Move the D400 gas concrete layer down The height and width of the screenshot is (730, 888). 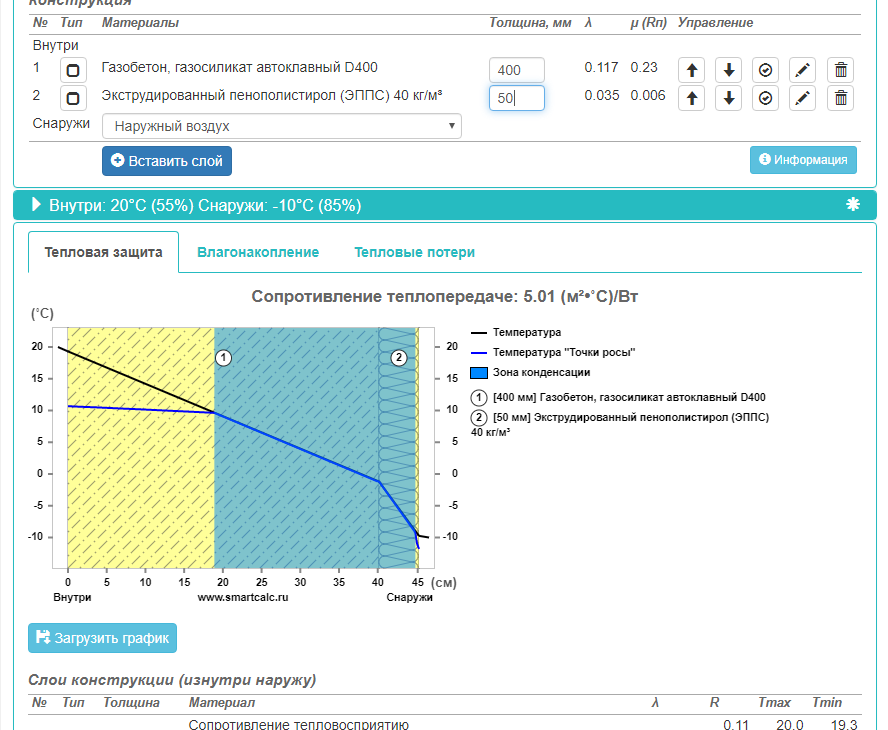pos(729,70)
